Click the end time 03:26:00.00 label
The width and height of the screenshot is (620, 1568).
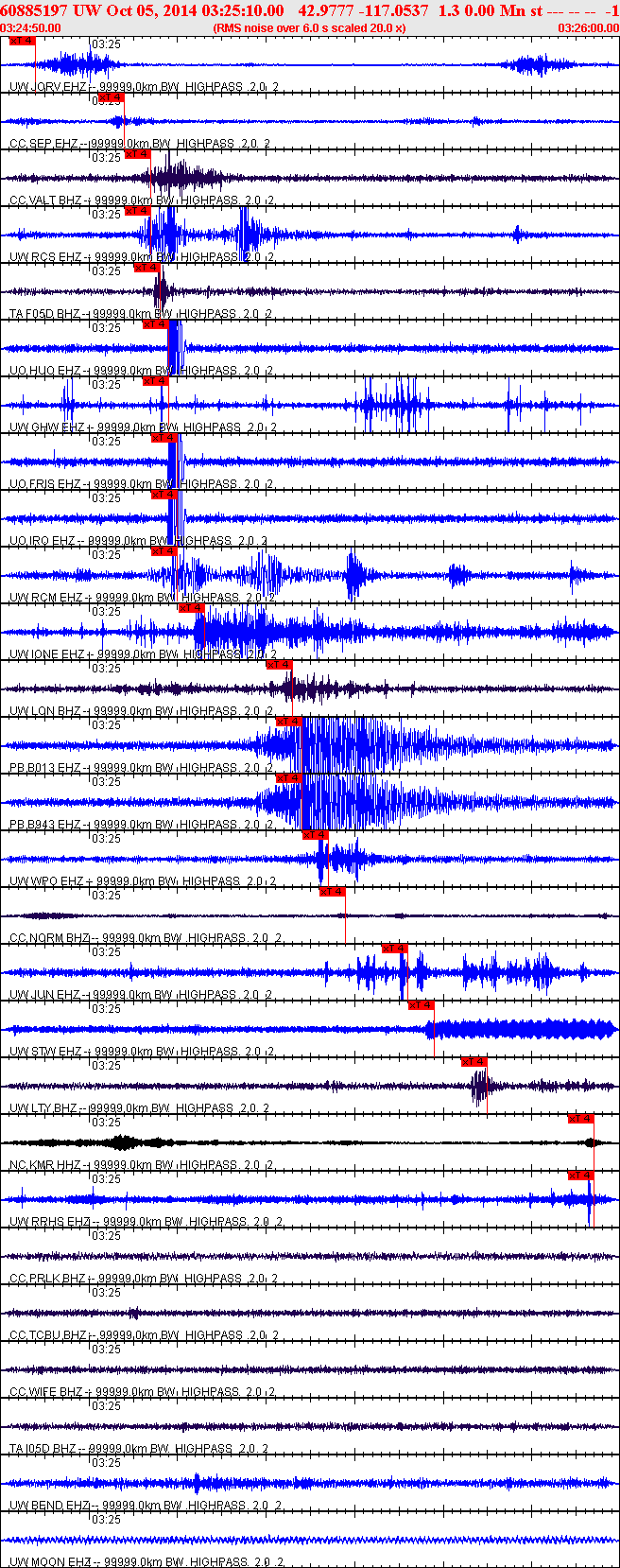589,28
